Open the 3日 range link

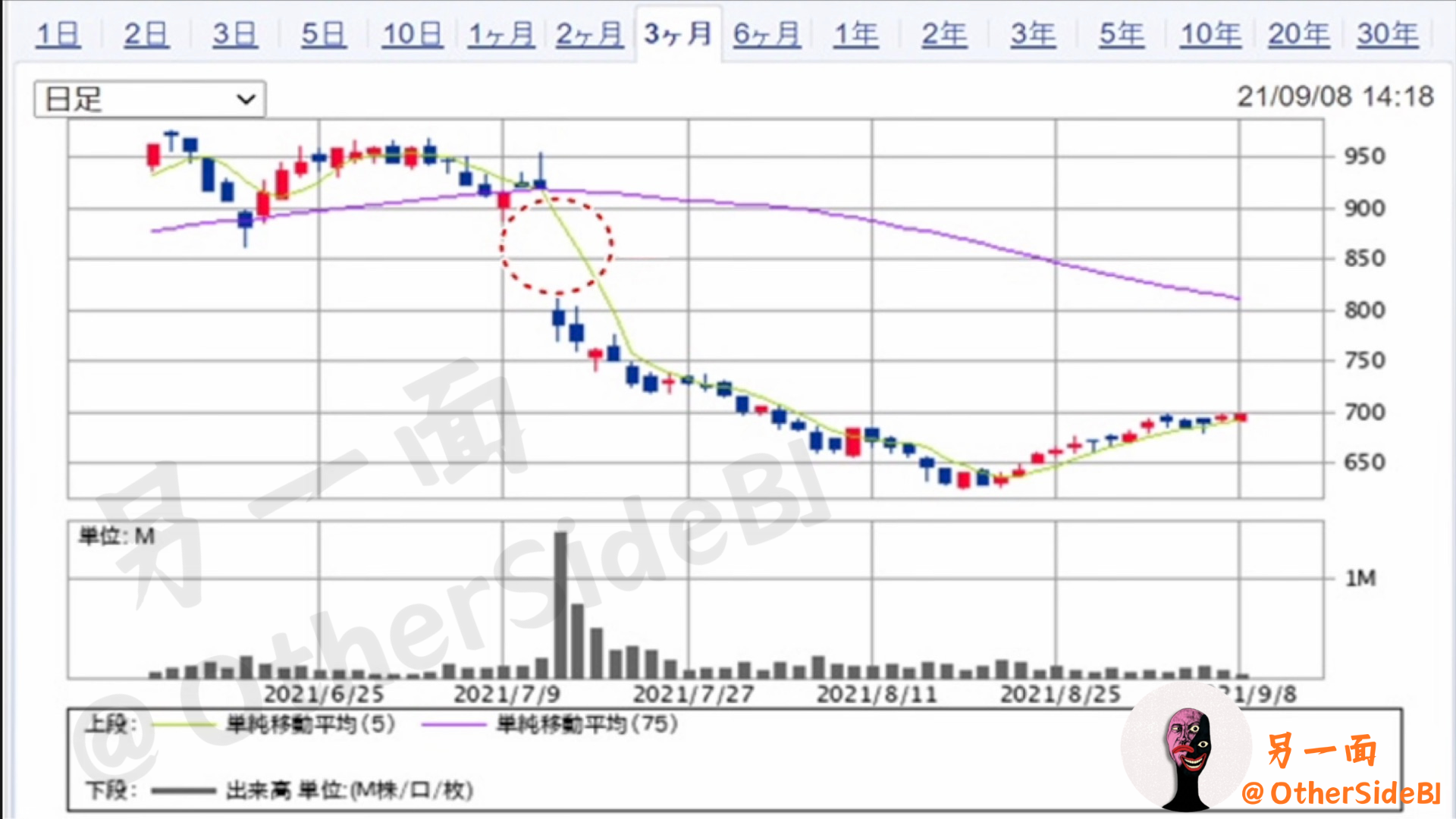click(x=234, y=34)
